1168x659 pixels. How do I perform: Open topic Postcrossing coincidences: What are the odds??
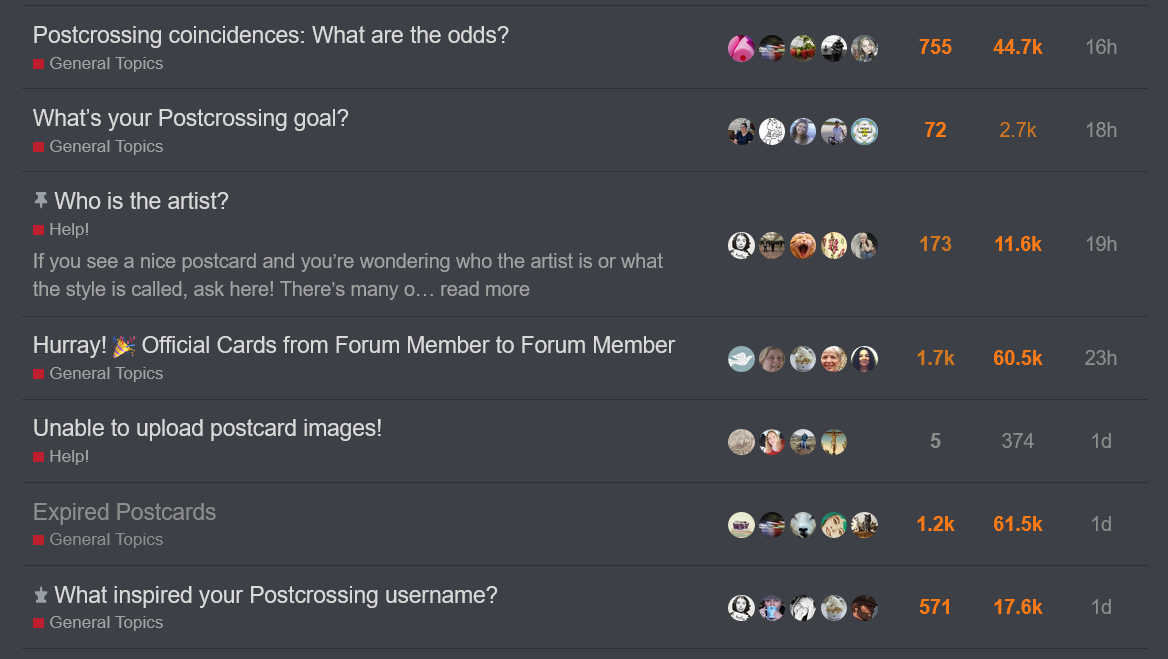270,35
